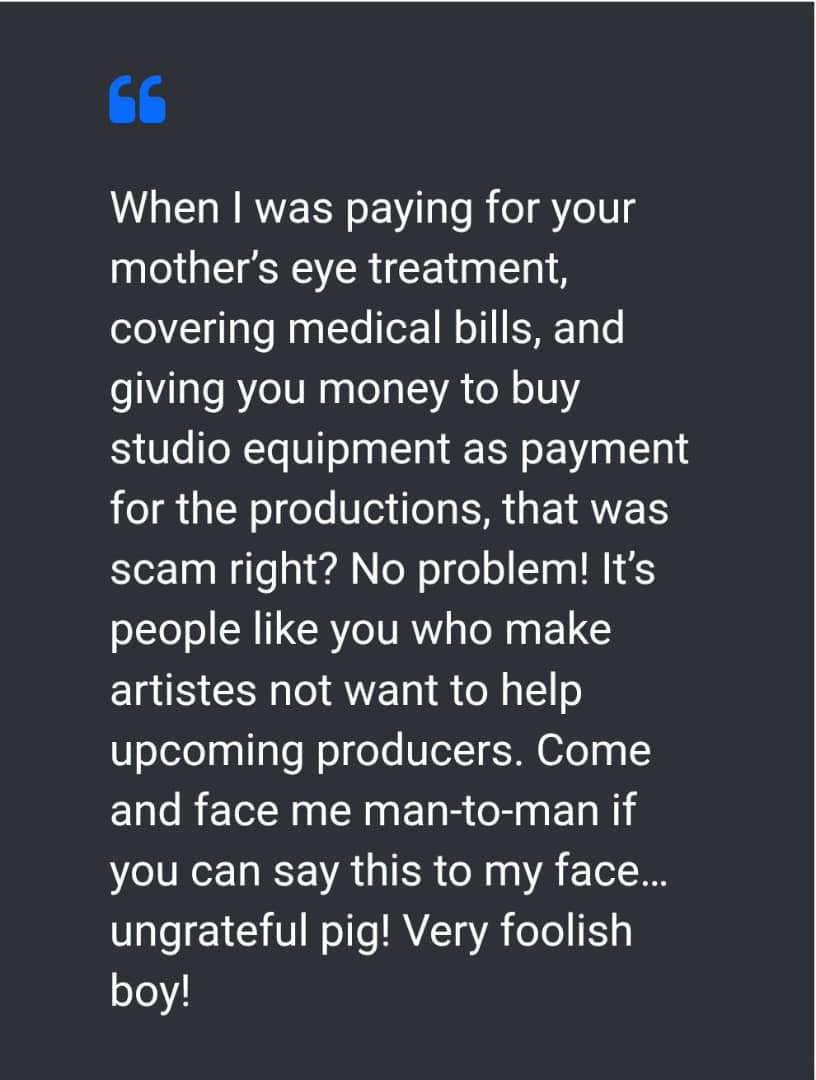The height and width of the screenshot is (1080, 816).
Task: Click the phrase "mother's eye treatment"
Action: pos(339,268)
